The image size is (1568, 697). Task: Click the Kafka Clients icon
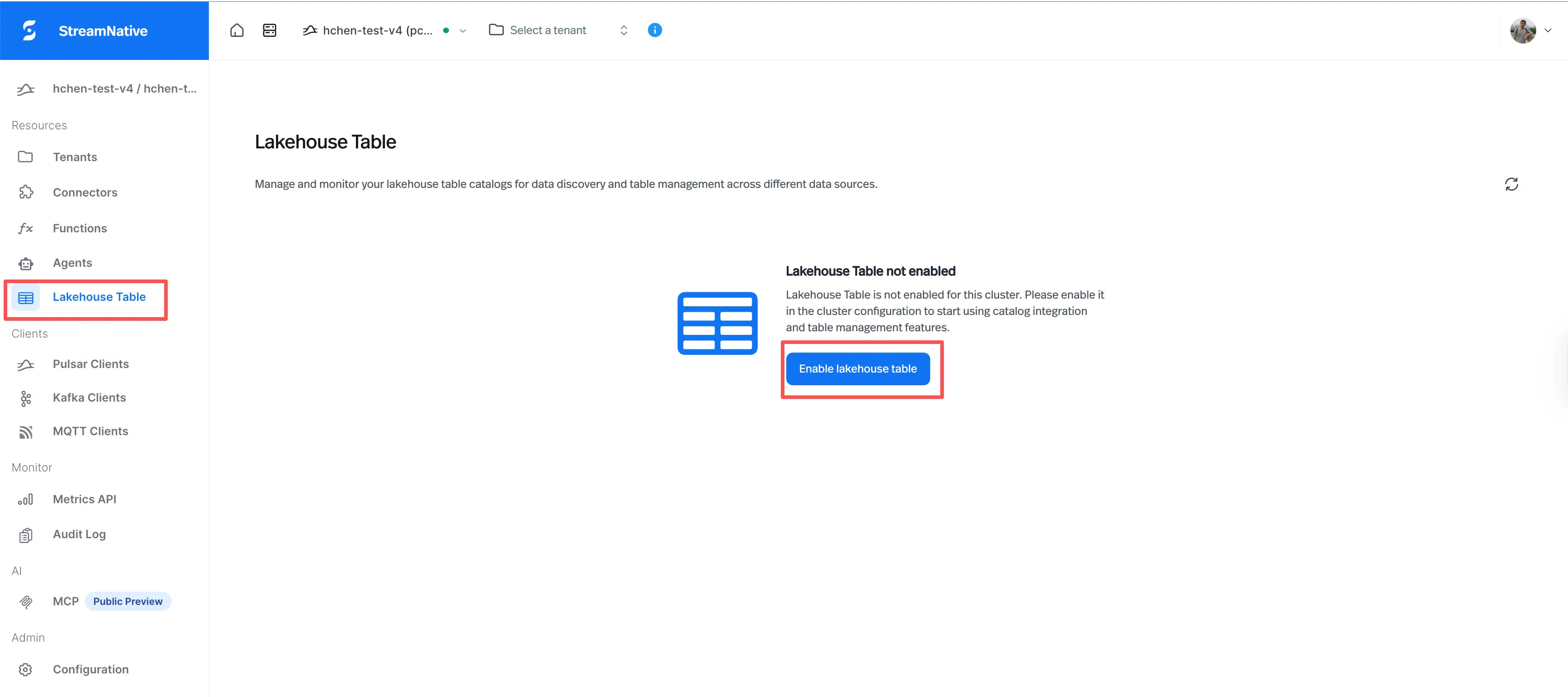(25, 398)
